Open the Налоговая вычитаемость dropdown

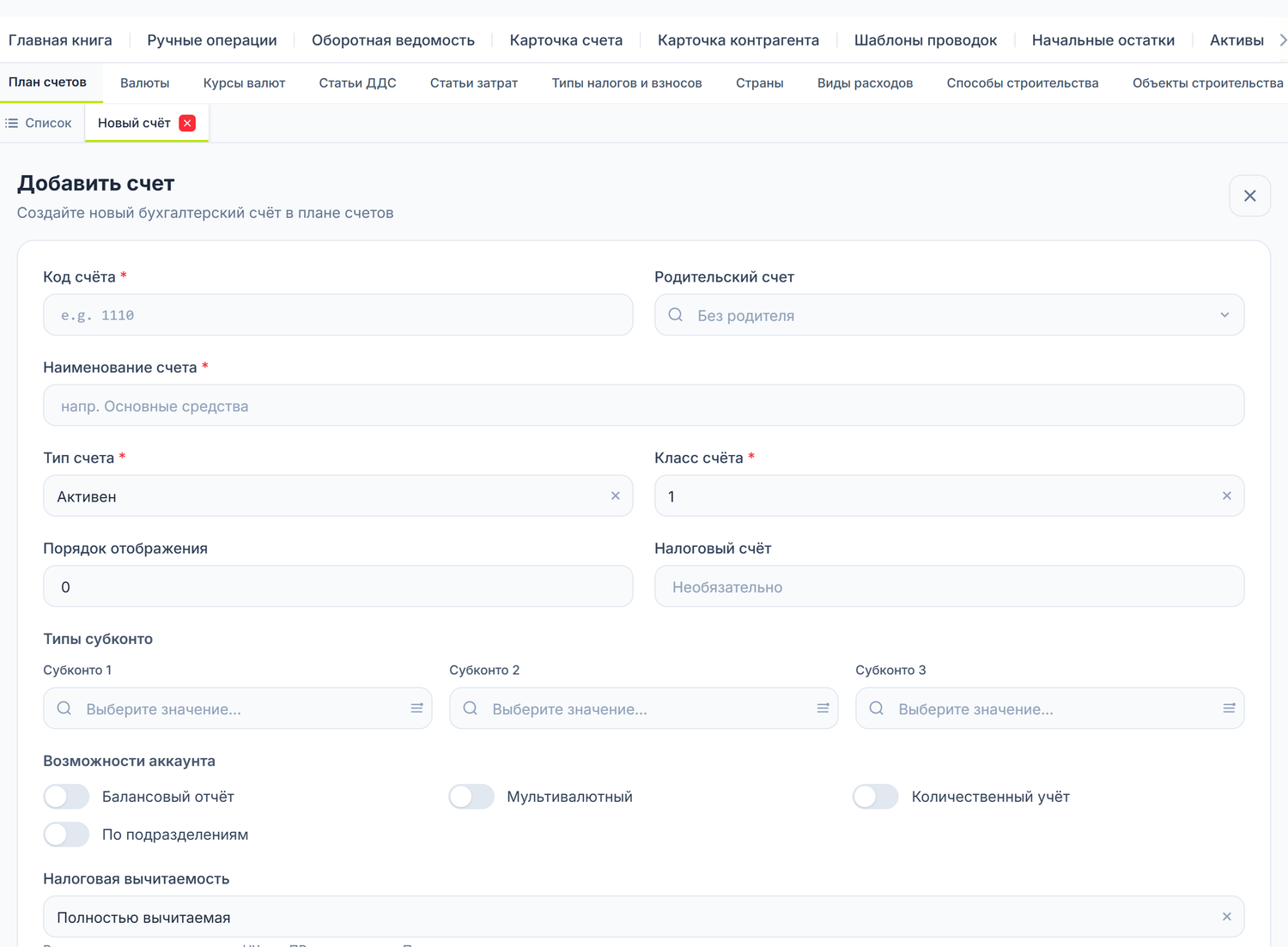pyautogui.click(x=643, y=917)
